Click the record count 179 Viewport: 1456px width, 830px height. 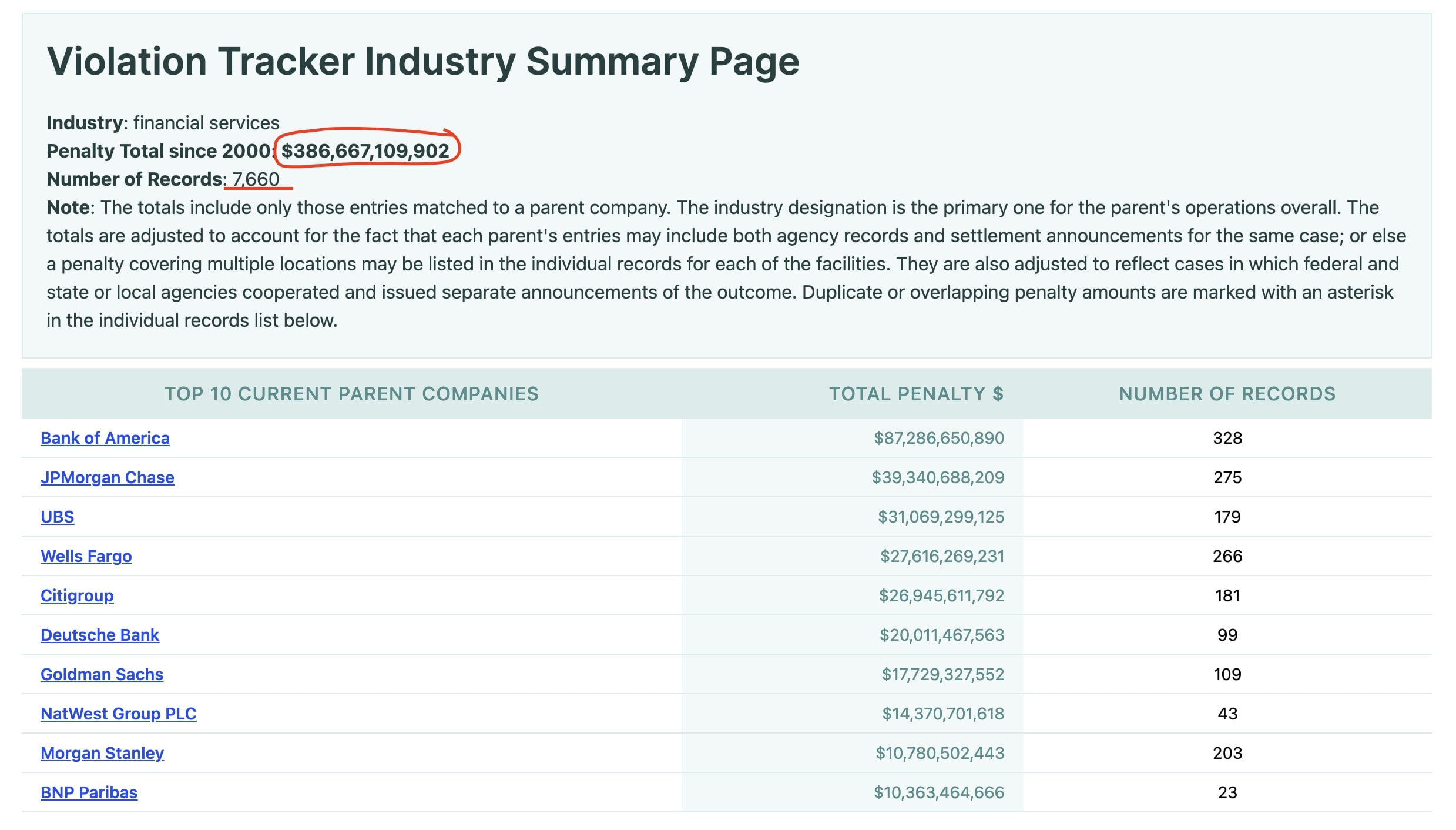click(1227, 517)
